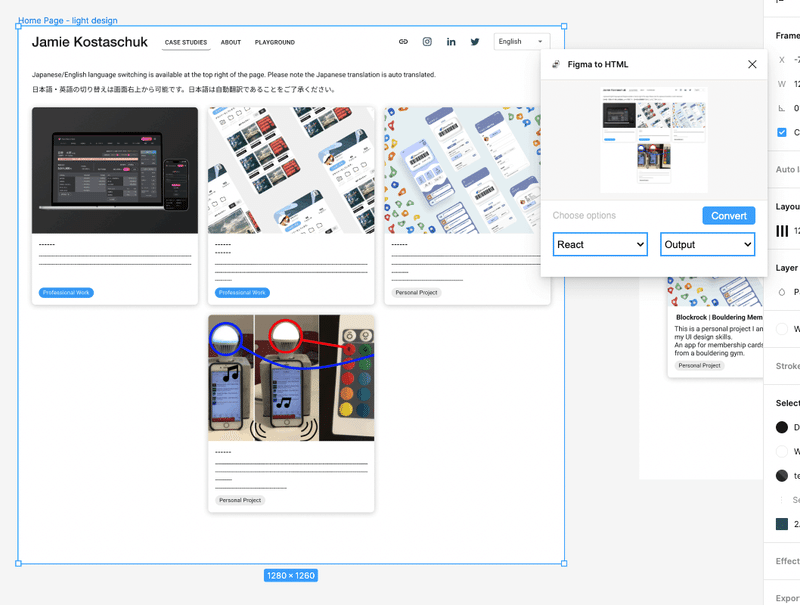This screenshot has width=800, height=605.
Task: Click Professional Work tag on second card
Action: [242, 293]
